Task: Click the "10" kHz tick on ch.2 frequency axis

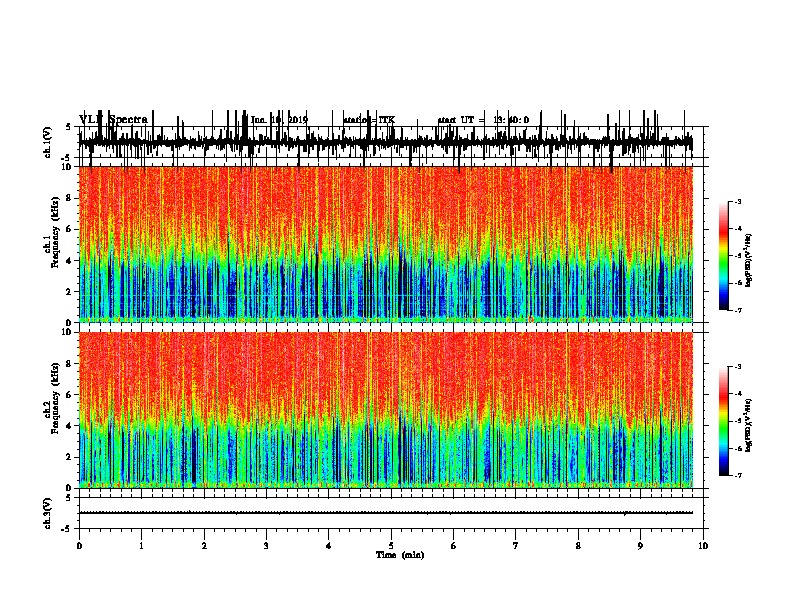Action: [68, 332]
